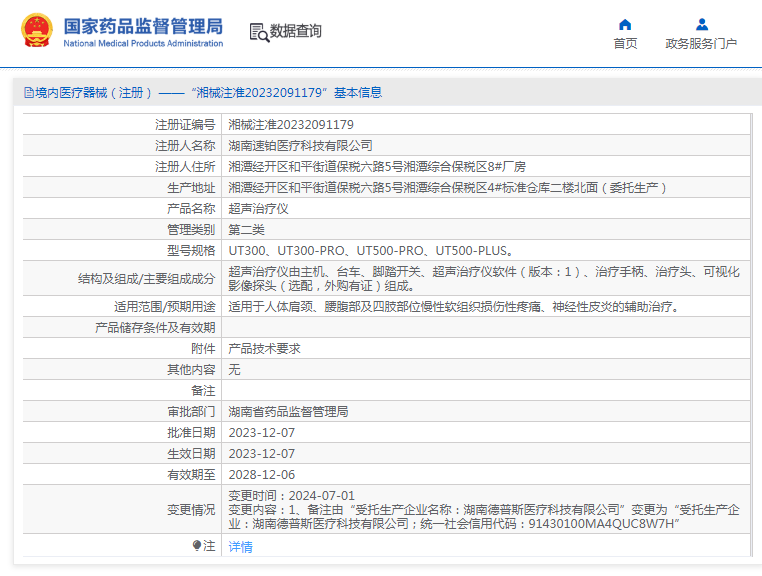Click the NMPA national emblem logo
This screenshot has width=762, height=576.
pyautogui.click(x=36, y=30)
